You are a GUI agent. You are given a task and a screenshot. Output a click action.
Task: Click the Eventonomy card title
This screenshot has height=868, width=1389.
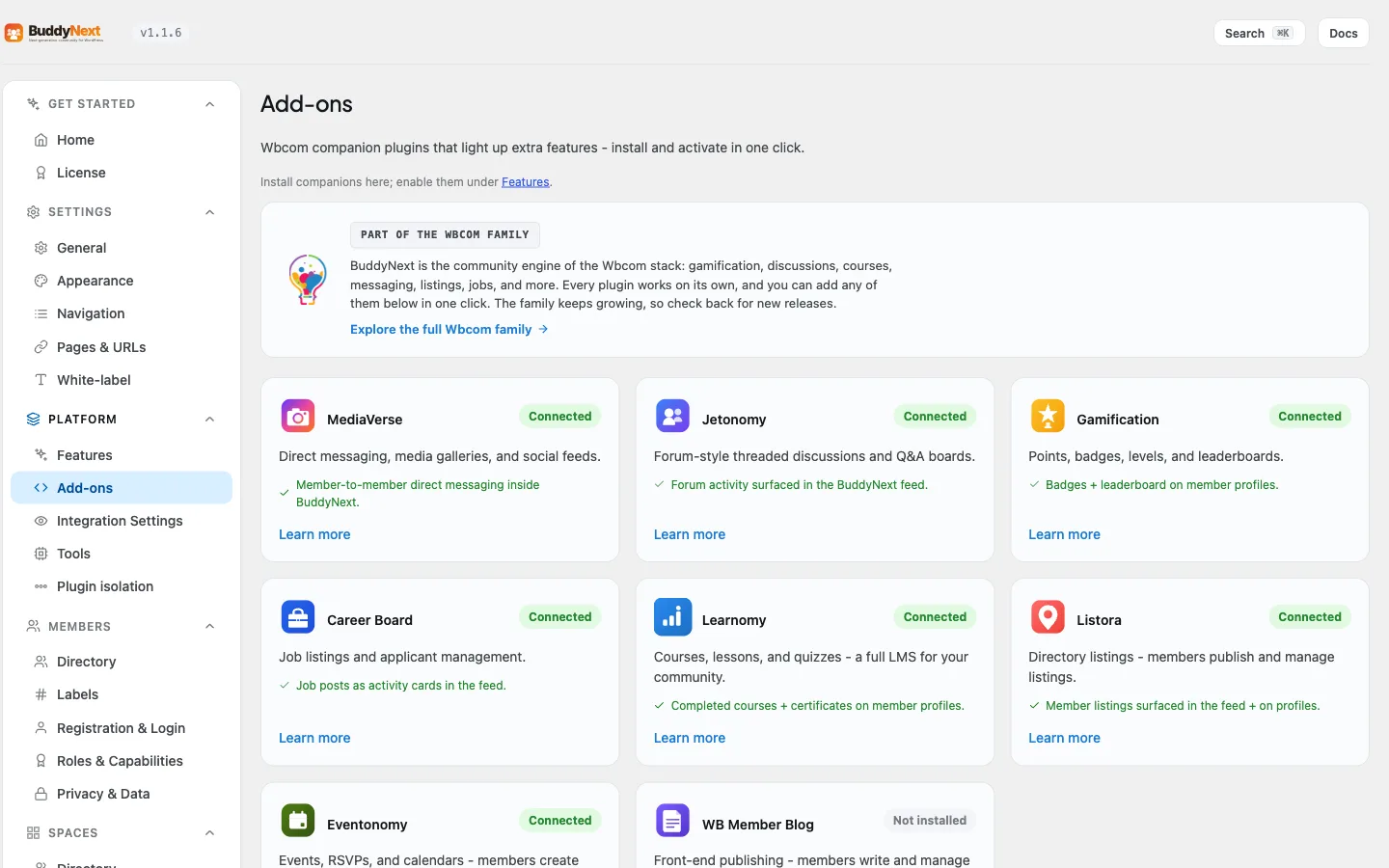tap(368, 825)
